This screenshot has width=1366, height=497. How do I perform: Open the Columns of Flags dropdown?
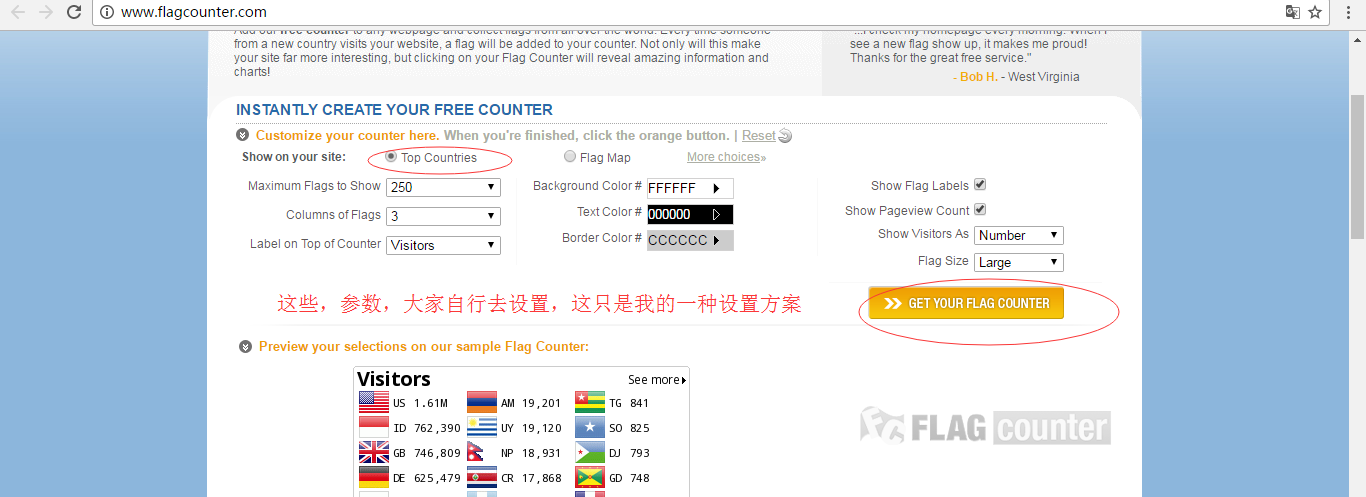tap(443, 216)
